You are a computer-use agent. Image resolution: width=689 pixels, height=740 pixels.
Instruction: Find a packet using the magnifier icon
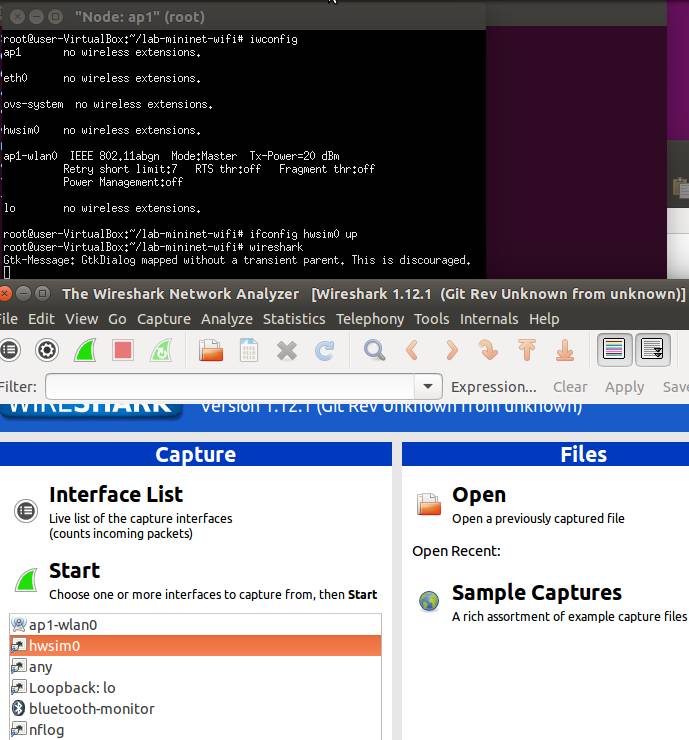click(374, 350)
